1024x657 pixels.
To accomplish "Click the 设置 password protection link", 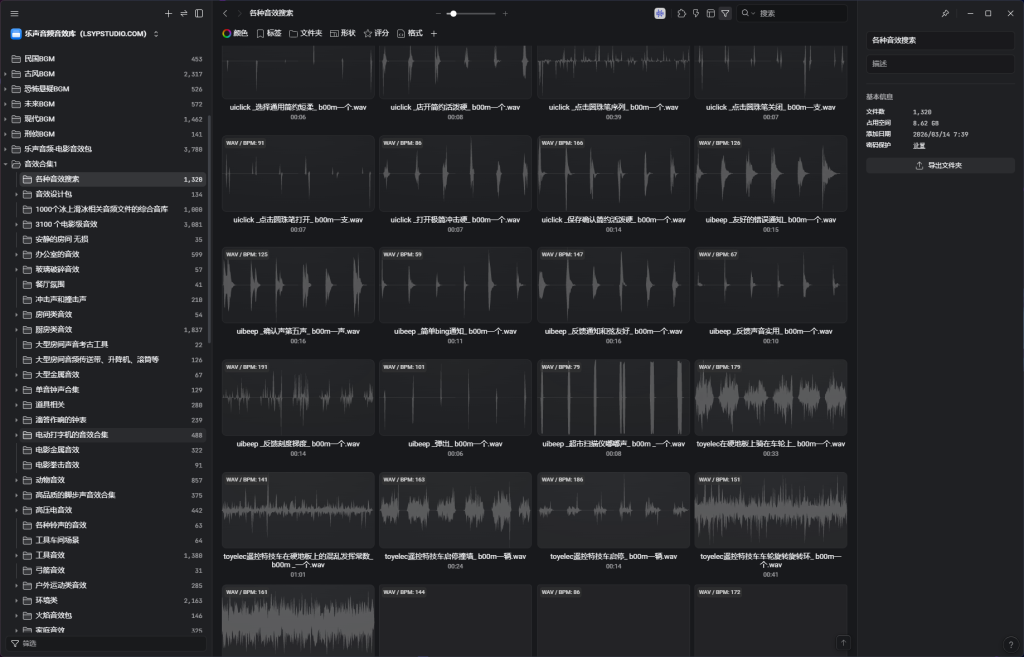I will (x=918, y=145).
